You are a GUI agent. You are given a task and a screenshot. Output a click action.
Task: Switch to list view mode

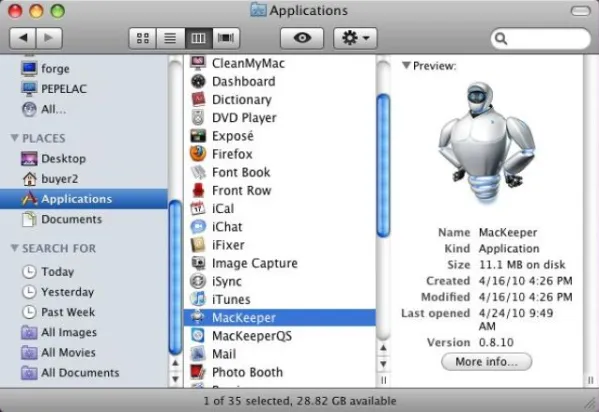[x=170, y=38]
